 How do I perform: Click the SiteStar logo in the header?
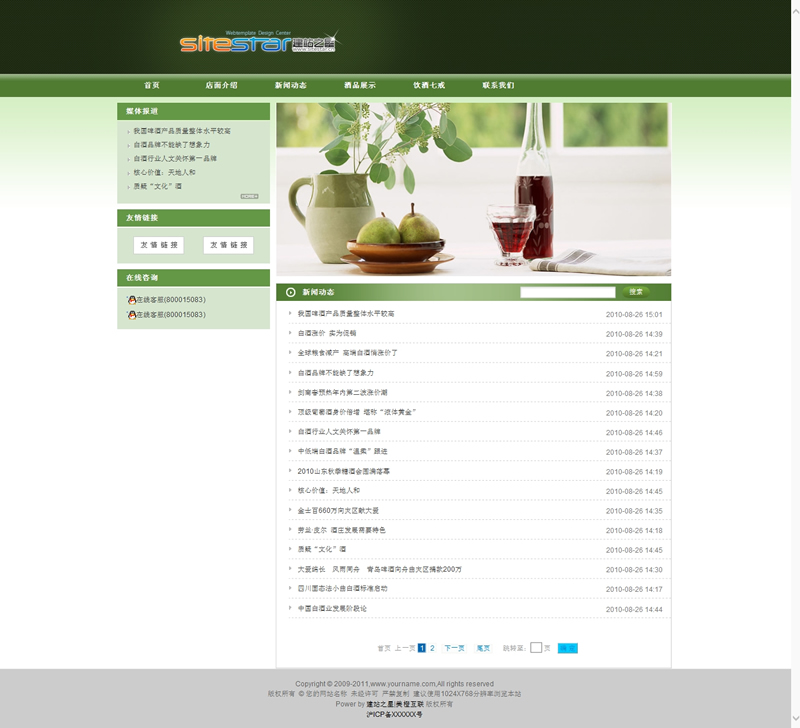258,43
